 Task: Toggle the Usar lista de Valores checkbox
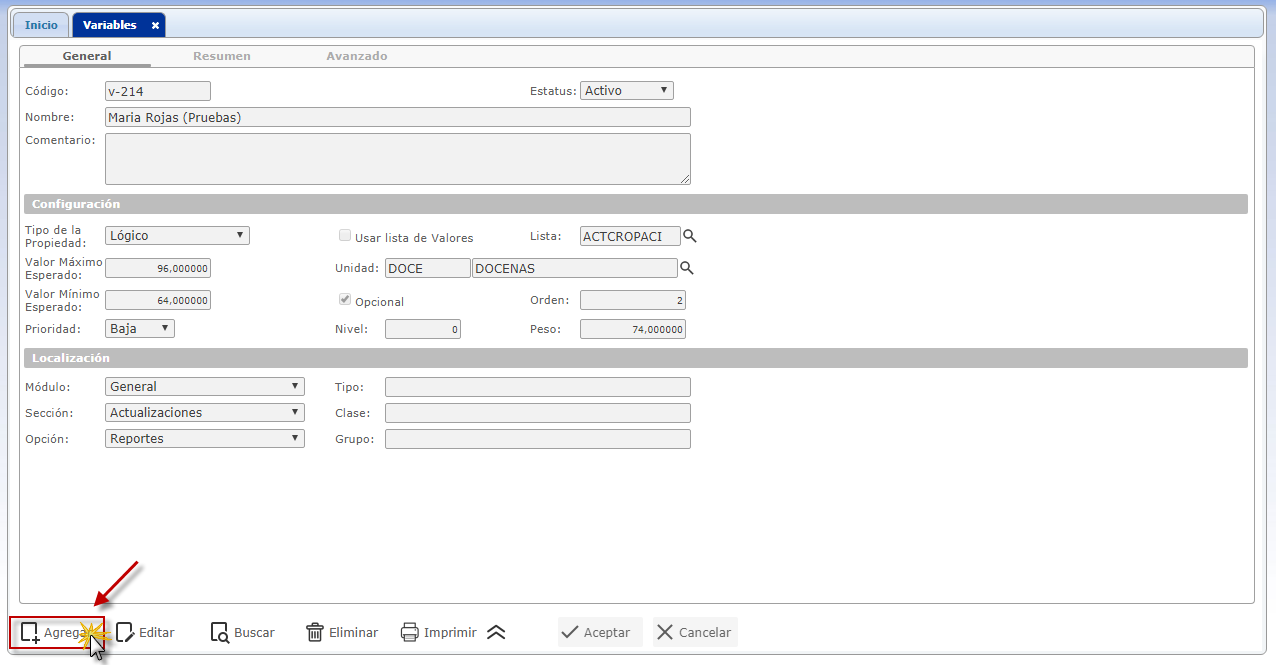(x=345, y=236)
